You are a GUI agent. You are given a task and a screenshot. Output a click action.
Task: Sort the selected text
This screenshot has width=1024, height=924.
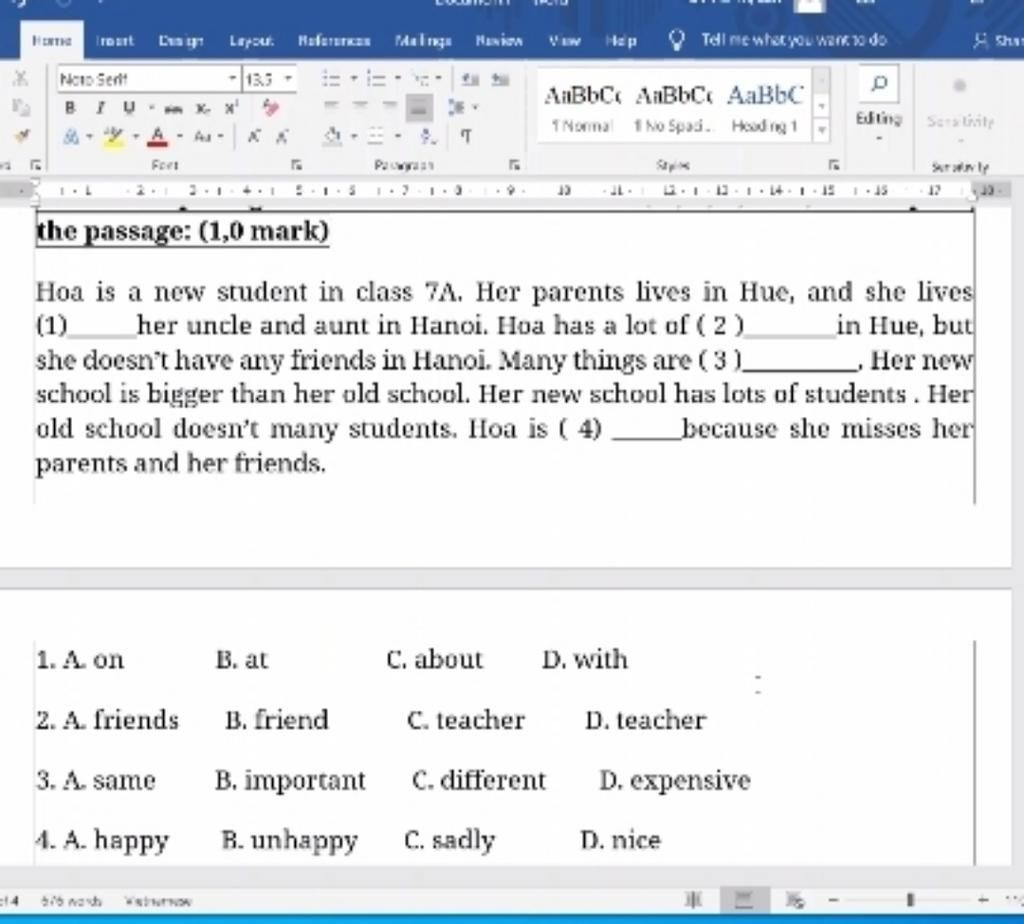pyautogui.click(x=428, y=136)
